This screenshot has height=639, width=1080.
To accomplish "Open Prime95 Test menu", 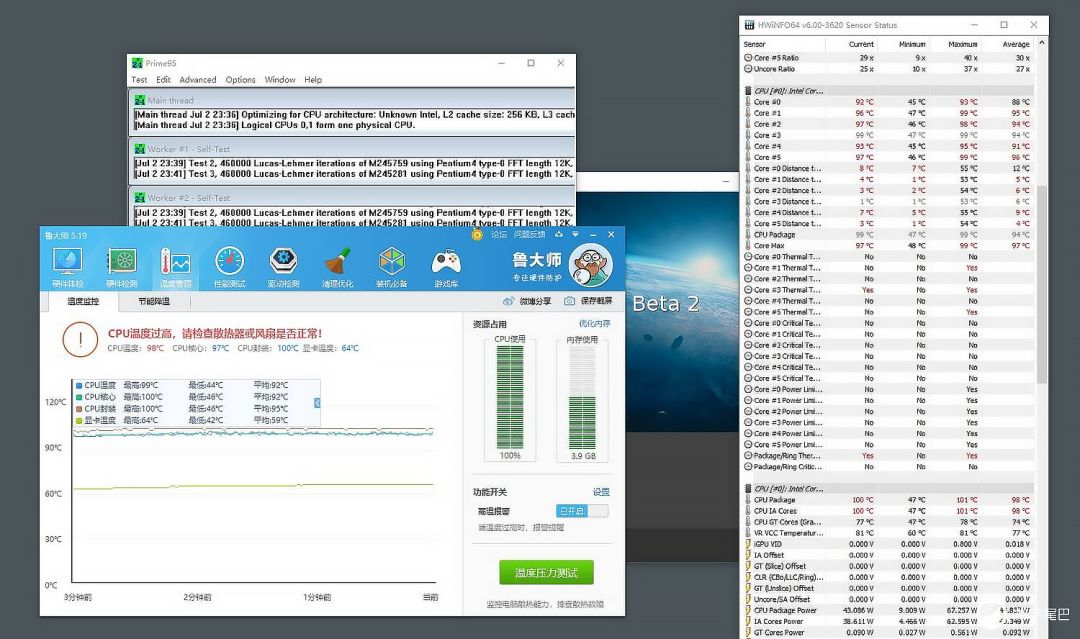I will [139, 80].
